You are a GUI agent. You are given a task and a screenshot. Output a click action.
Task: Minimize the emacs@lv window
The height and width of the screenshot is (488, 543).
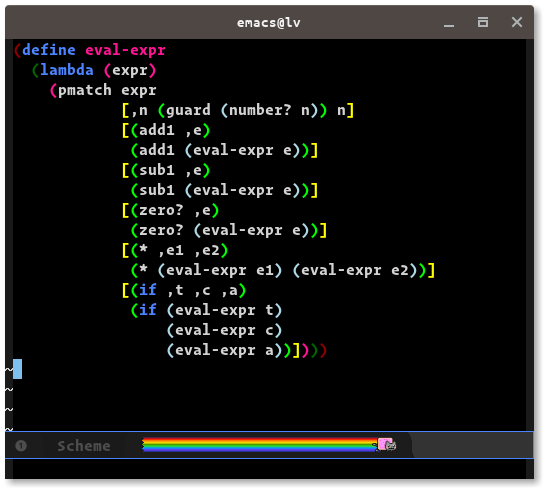449,23
